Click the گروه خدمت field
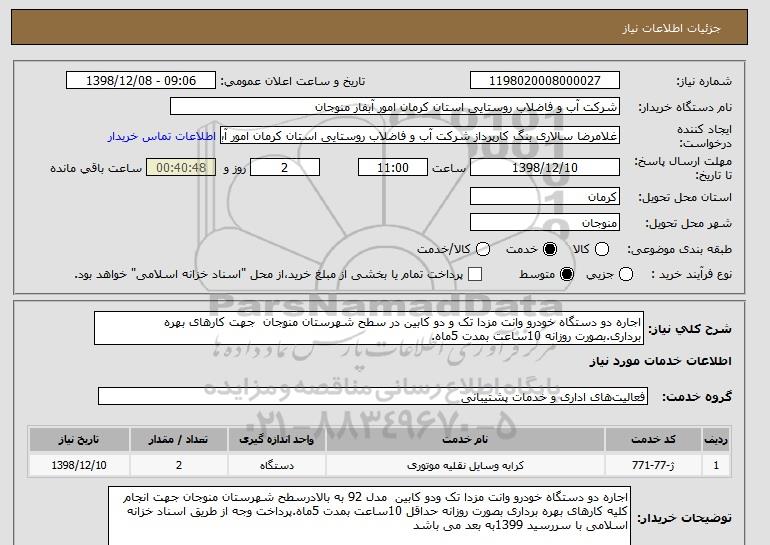The width and height of the screenshot is (770, 545). (373, 396)
